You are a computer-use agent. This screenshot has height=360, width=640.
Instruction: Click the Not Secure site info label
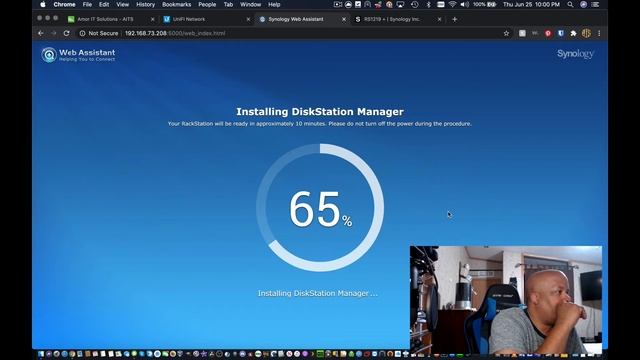pos(99,33)
